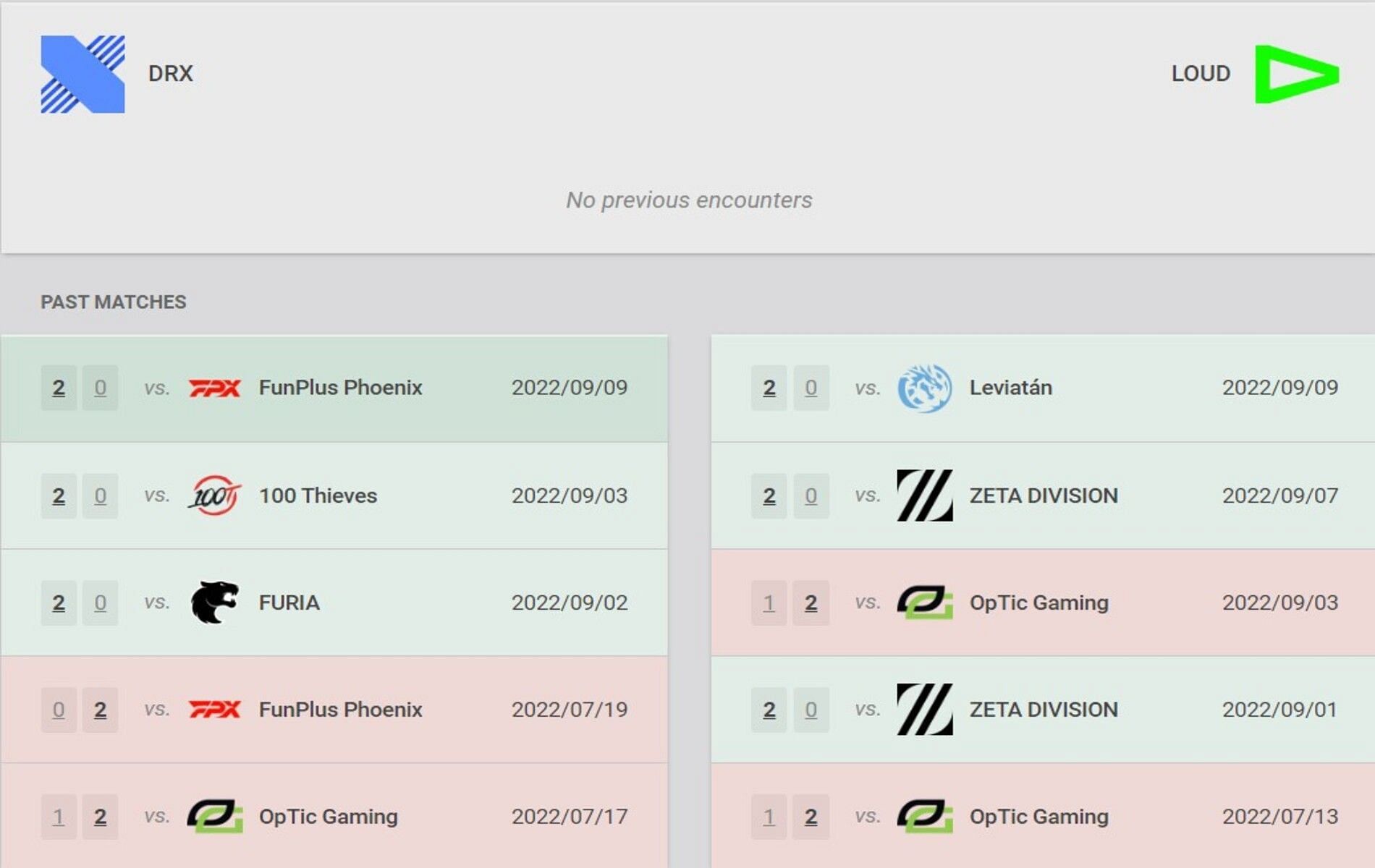Click score 0 in the 100 Thieves row
This screenshot has width=1375, height=868.
click(x=100, y=495)
